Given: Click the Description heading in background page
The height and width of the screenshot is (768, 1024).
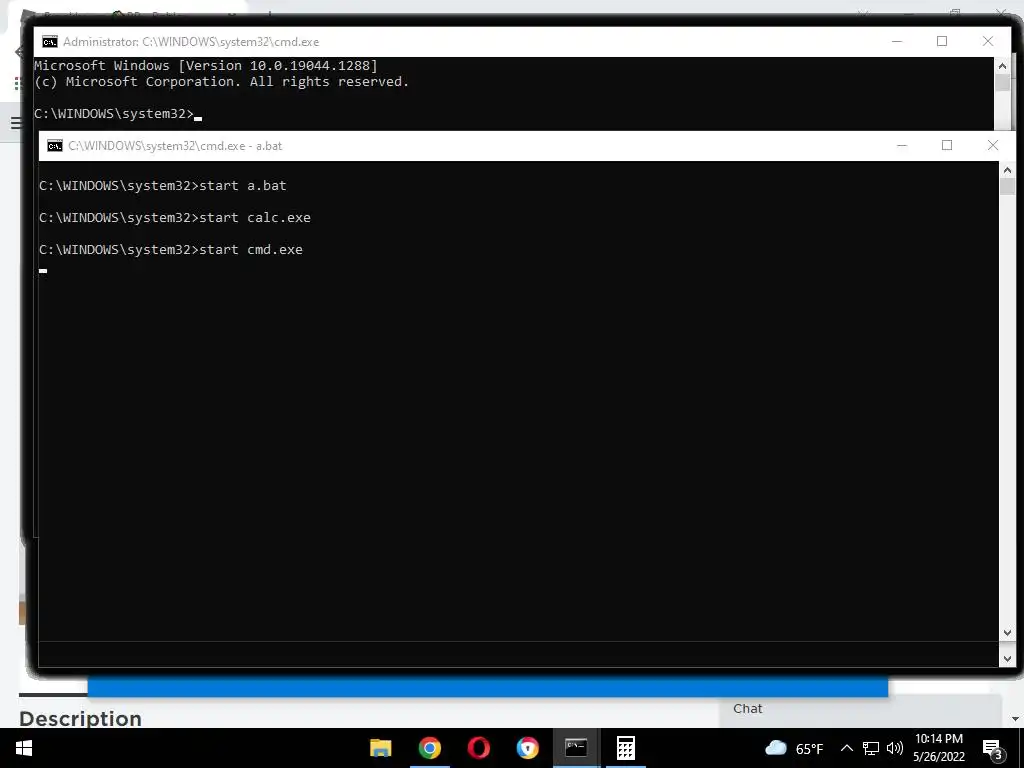Looking at the screenshot, I should [x=80, y=718].
